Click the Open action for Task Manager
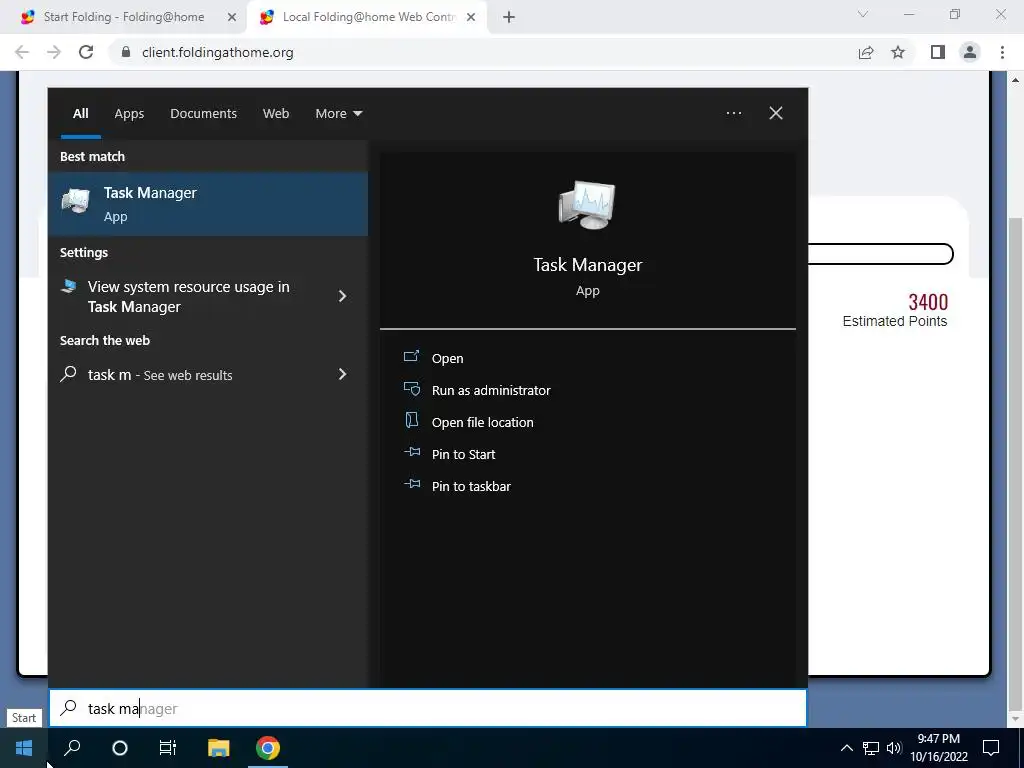 [447, 358]
